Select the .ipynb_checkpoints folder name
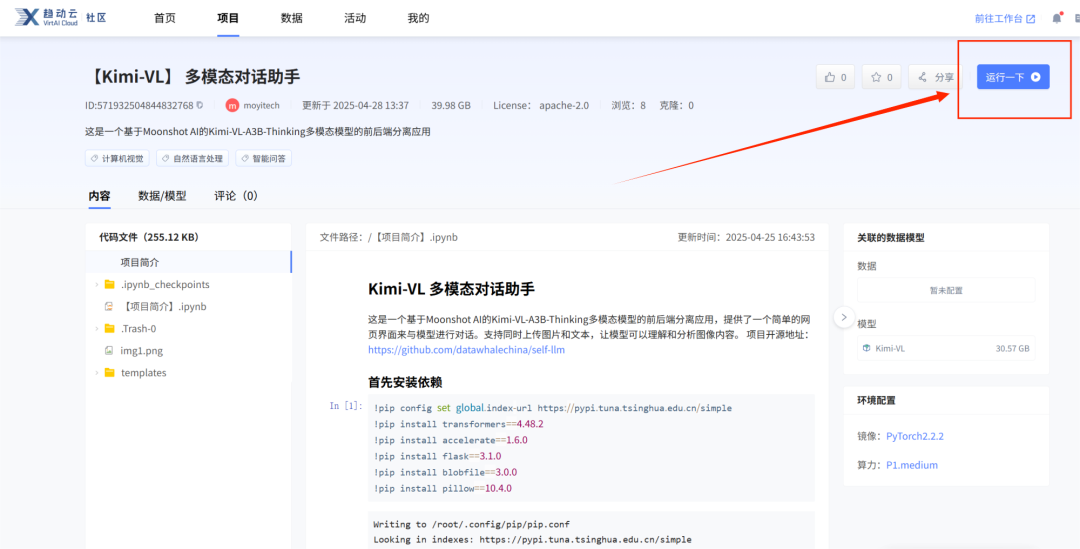 click(x=165, y=284)
